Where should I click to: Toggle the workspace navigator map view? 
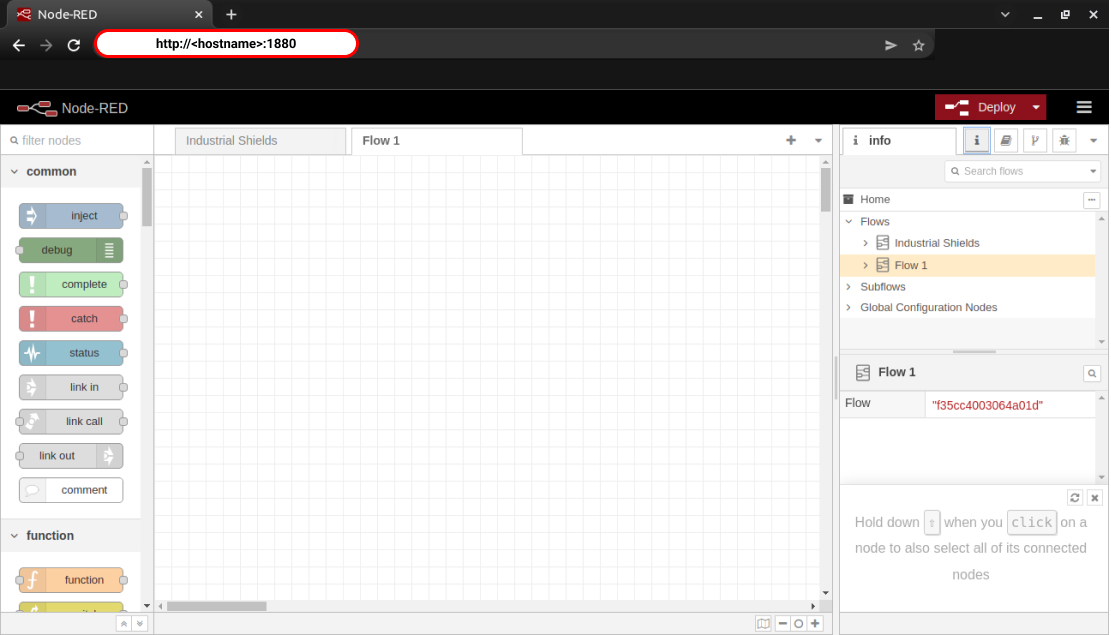tap(763, 624)
